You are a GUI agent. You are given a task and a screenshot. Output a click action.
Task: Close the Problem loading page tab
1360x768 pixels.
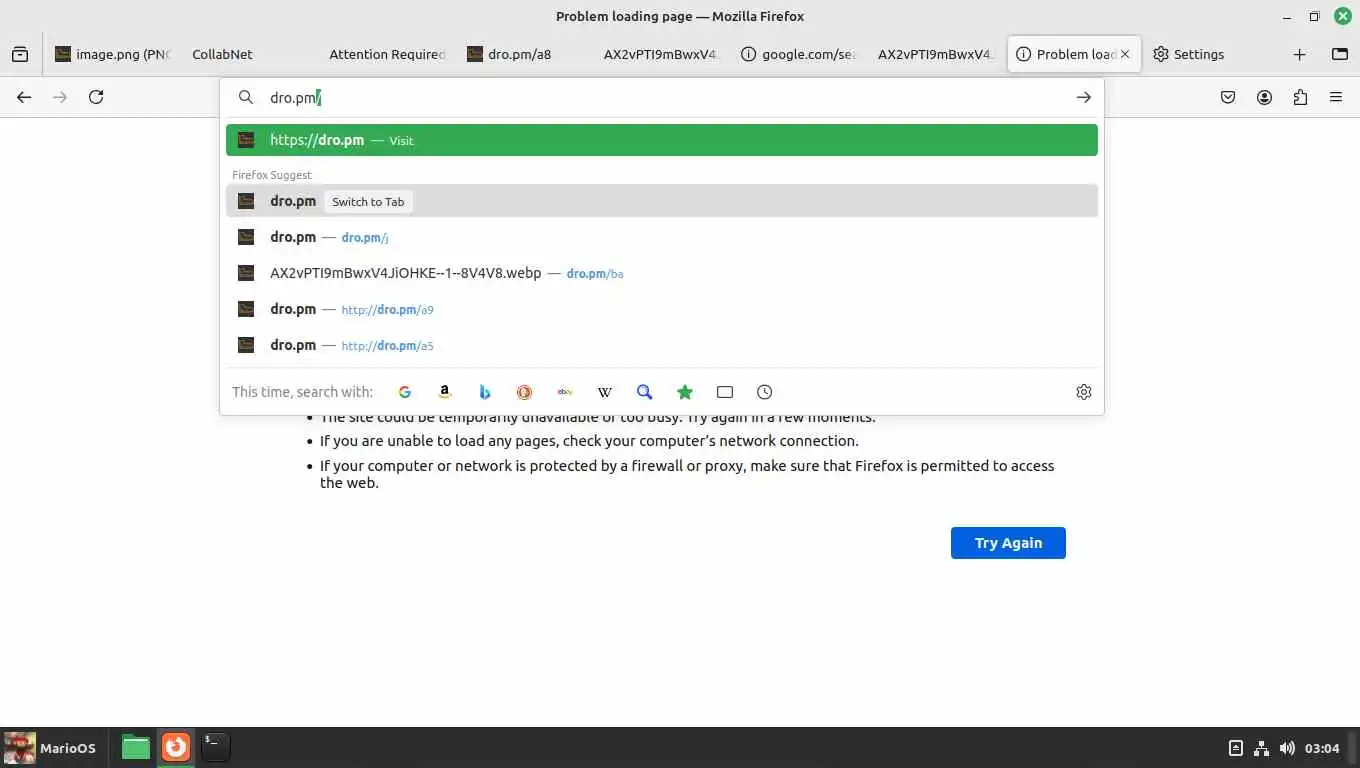tap(1125, 54)
